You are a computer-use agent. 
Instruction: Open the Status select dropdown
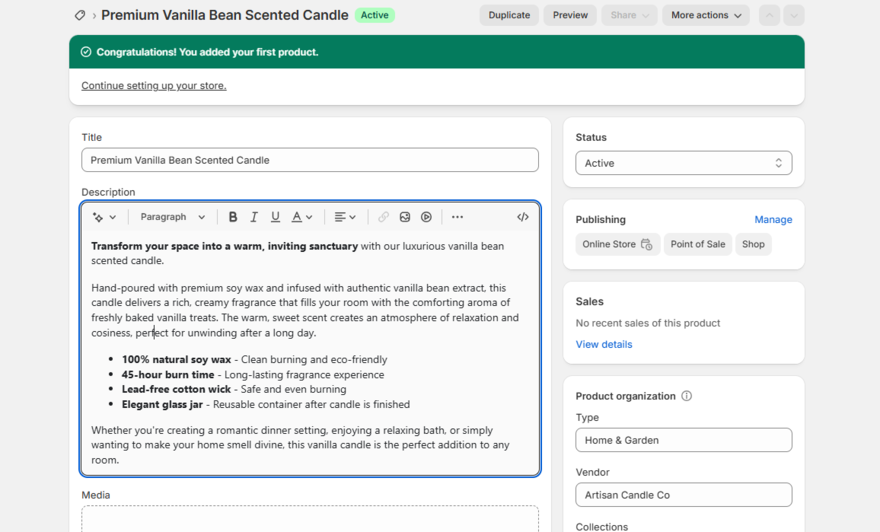pos(684,163)
